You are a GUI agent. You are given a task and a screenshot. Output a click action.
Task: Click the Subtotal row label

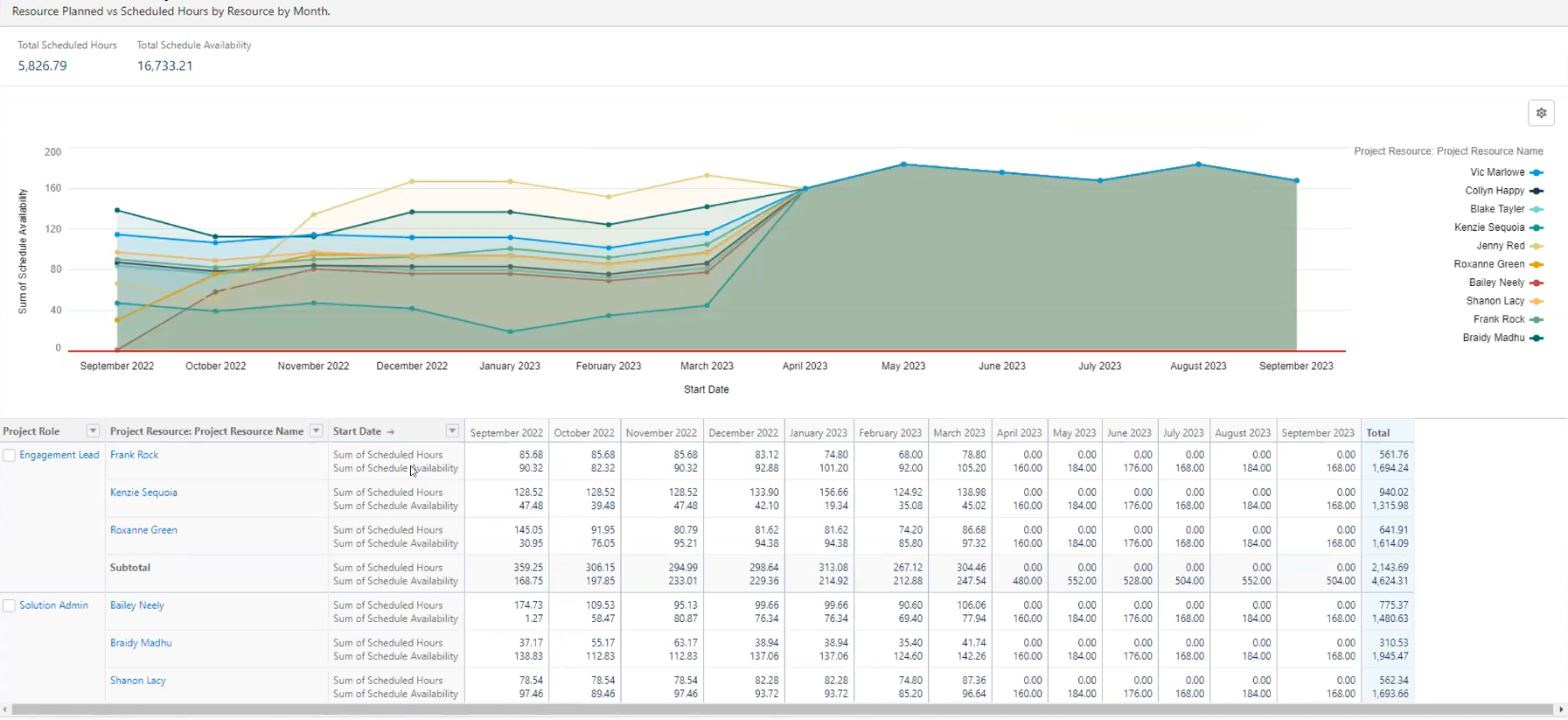pyautogui.click(x=130, y=568)
